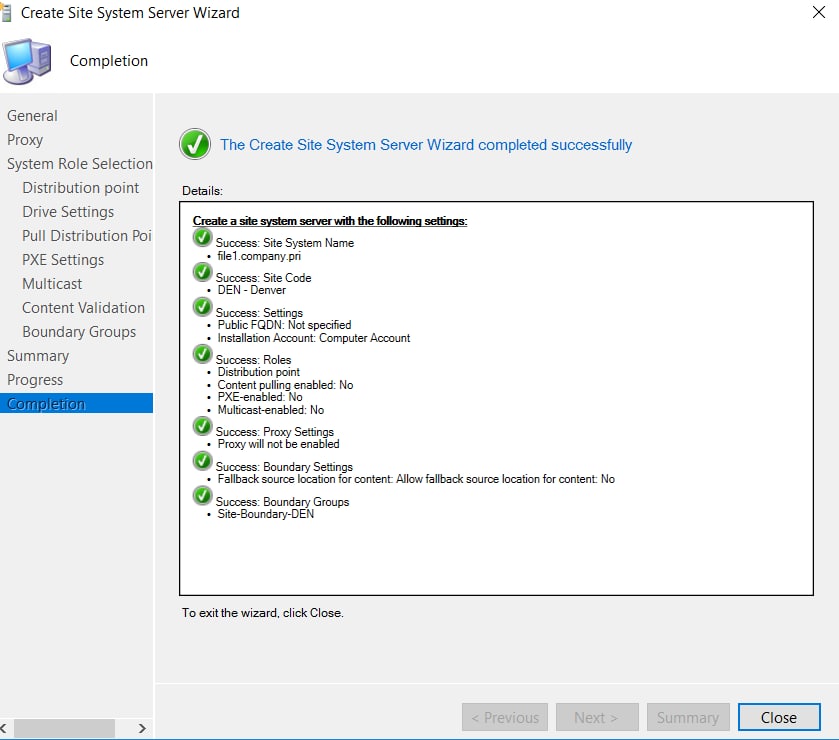Click sidebar scrollbar left arrow

4,728
